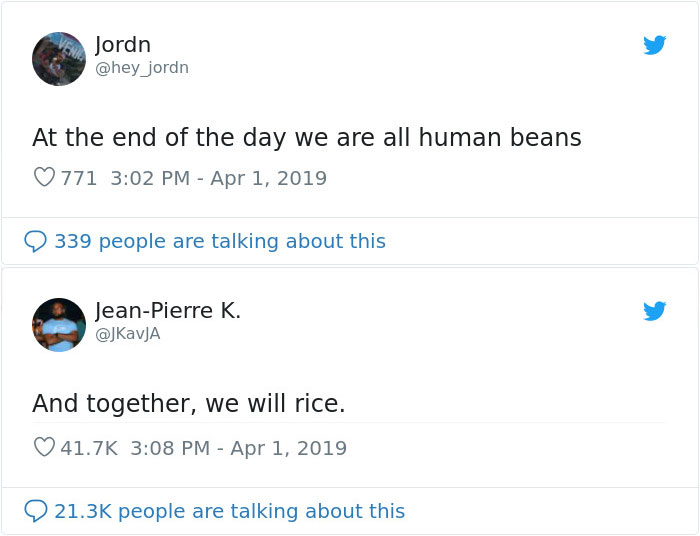The image size is (700, 536).
Task: Open Jean-Pierre K.'s profile picture
Action: [59, 324]
